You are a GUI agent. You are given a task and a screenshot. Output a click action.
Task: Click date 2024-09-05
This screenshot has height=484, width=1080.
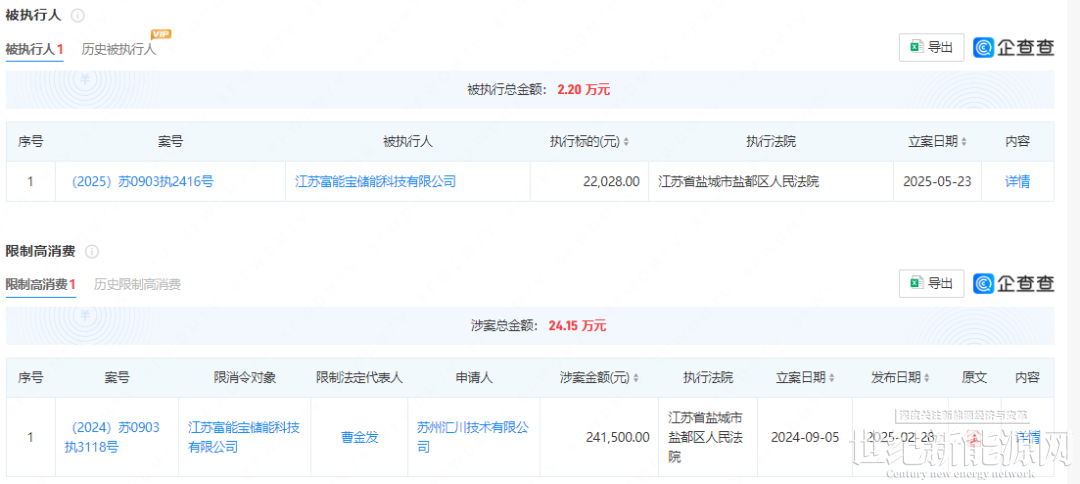click(x=805, y=437)
